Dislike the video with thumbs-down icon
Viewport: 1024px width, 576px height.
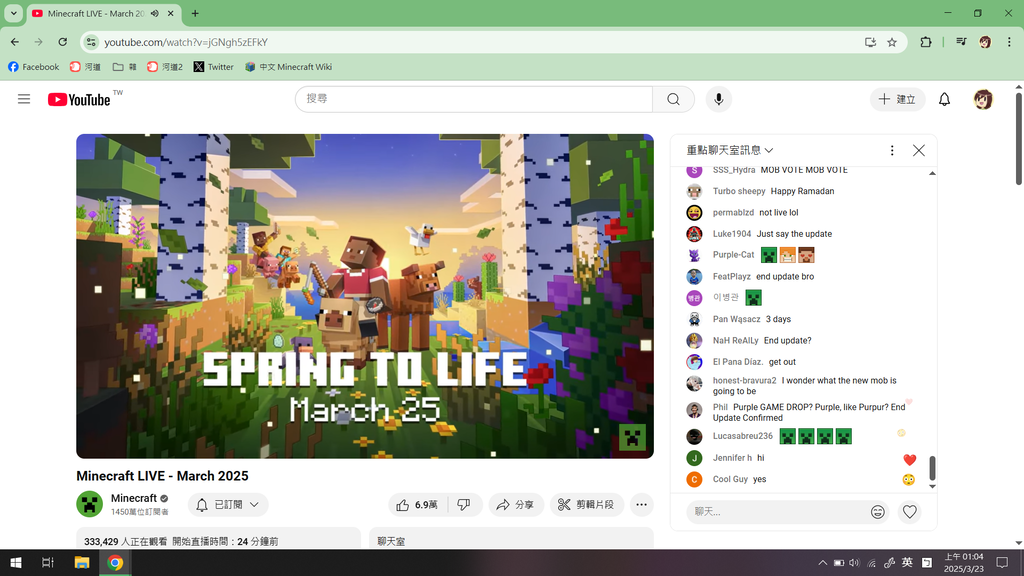[464, 505]
